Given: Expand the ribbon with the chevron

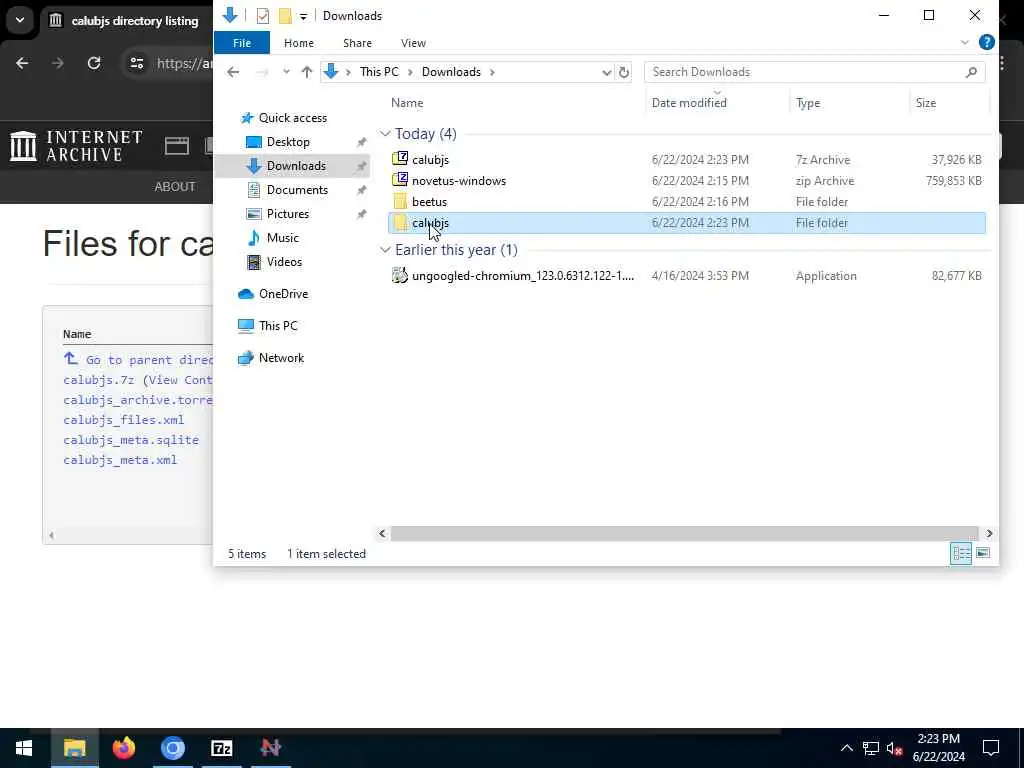Looking at the screenshot, I should (965, 42).
